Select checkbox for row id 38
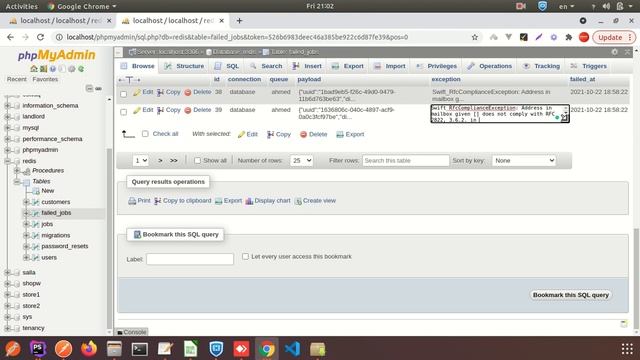Image resolution: width=640 pixels, height=360 pixels. [124, 94]
